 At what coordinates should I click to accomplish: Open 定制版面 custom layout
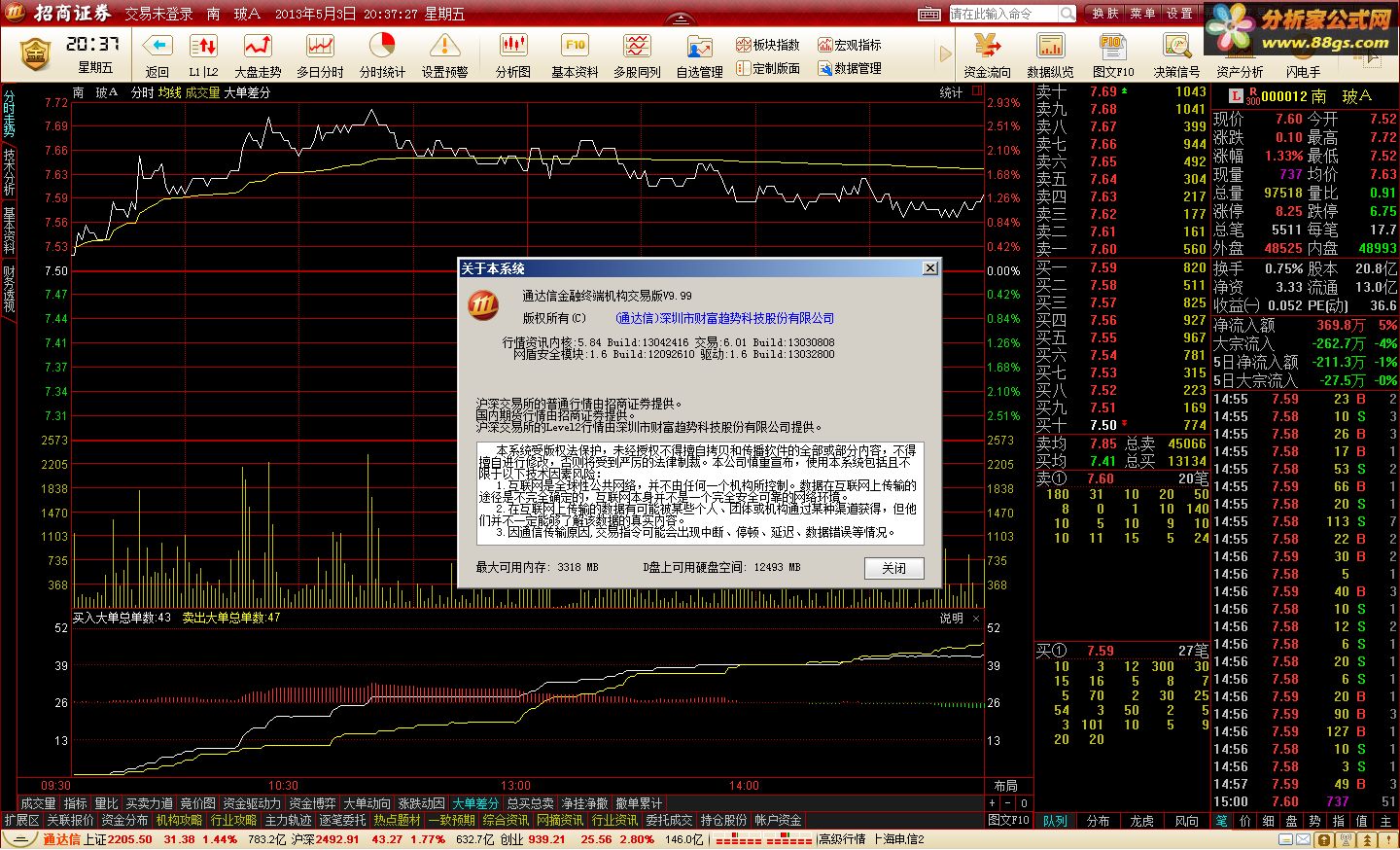click(768, 68)
